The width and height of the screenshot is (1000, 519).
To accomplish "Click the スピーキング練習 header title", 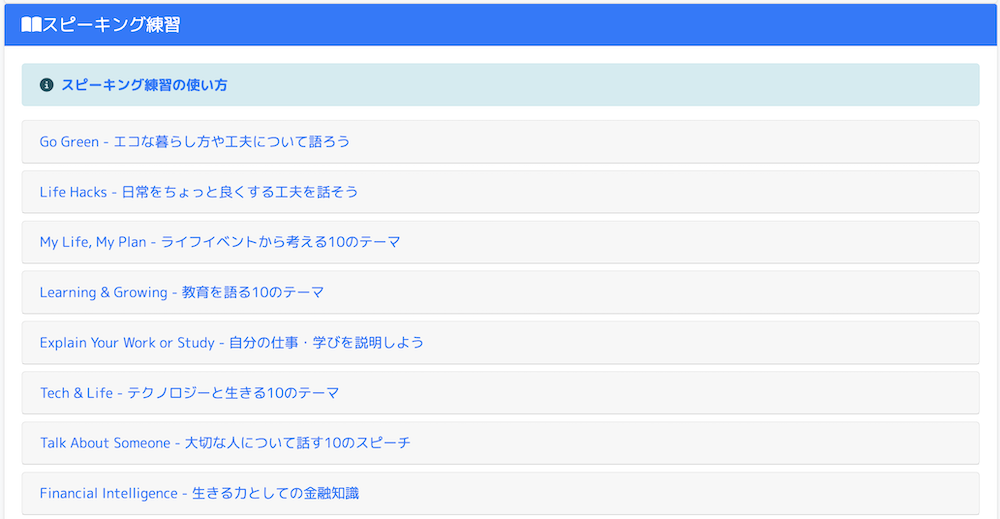I will click(111, 25).
